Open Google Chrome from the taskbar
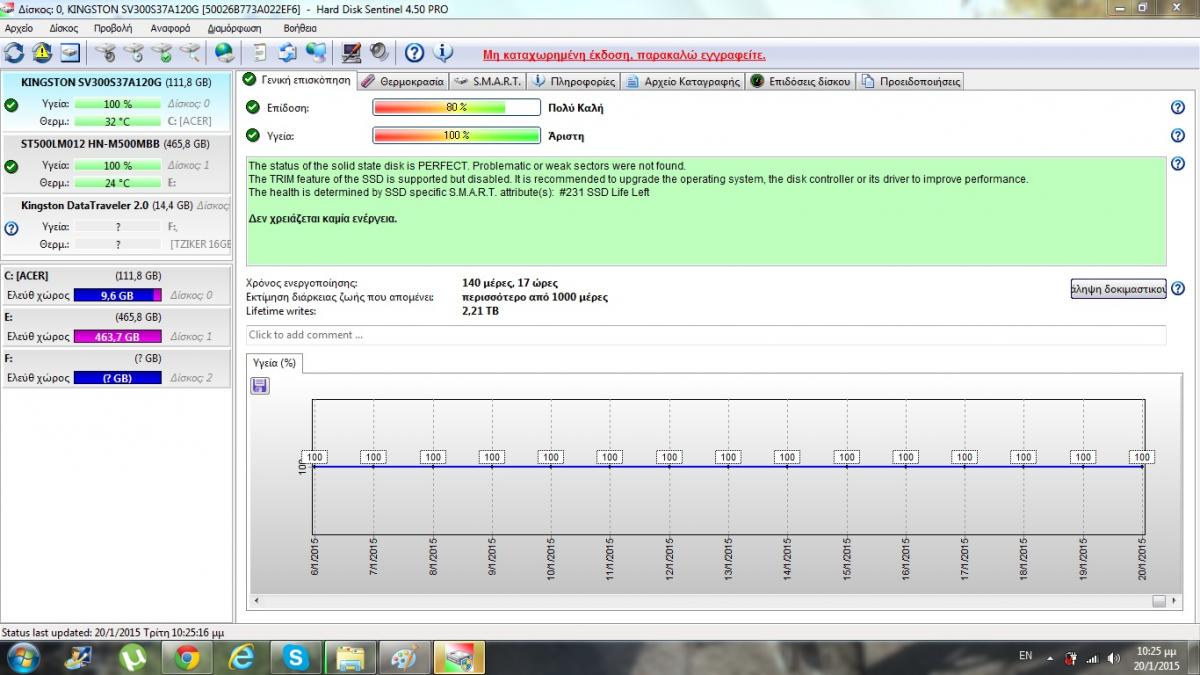The height and width of the screenshot is (675, 1200). [x=187, y=657]
